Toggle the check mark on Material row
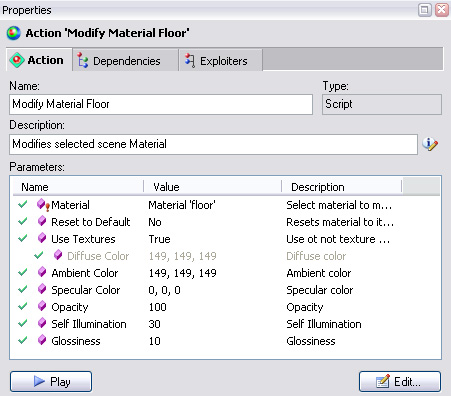 [x=23, y=204]
